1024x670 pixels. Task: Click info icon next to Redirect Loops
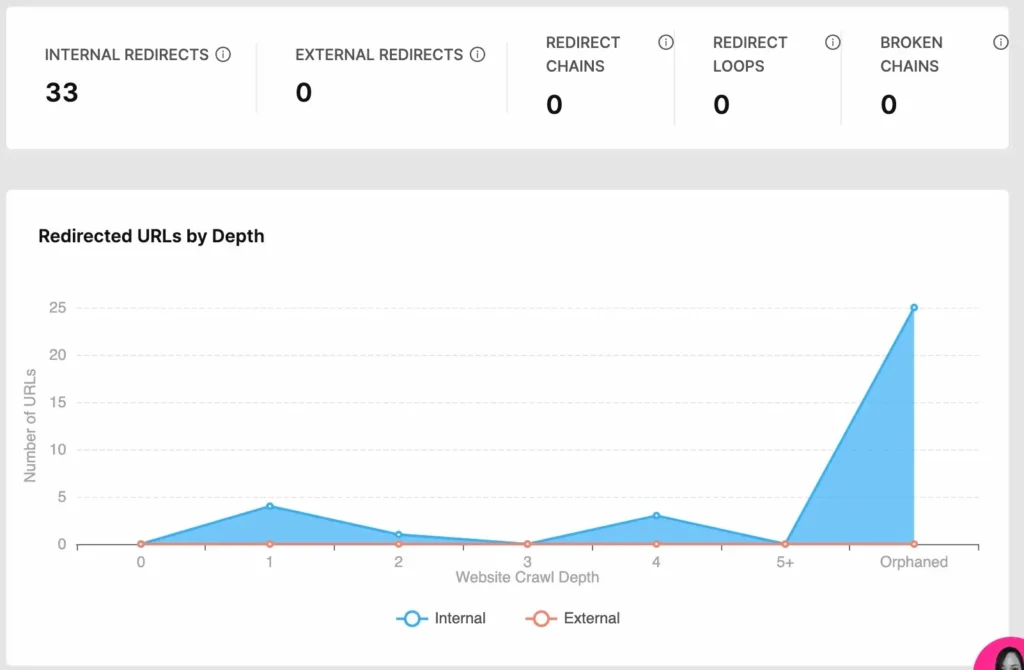click(x=832, y=42)
